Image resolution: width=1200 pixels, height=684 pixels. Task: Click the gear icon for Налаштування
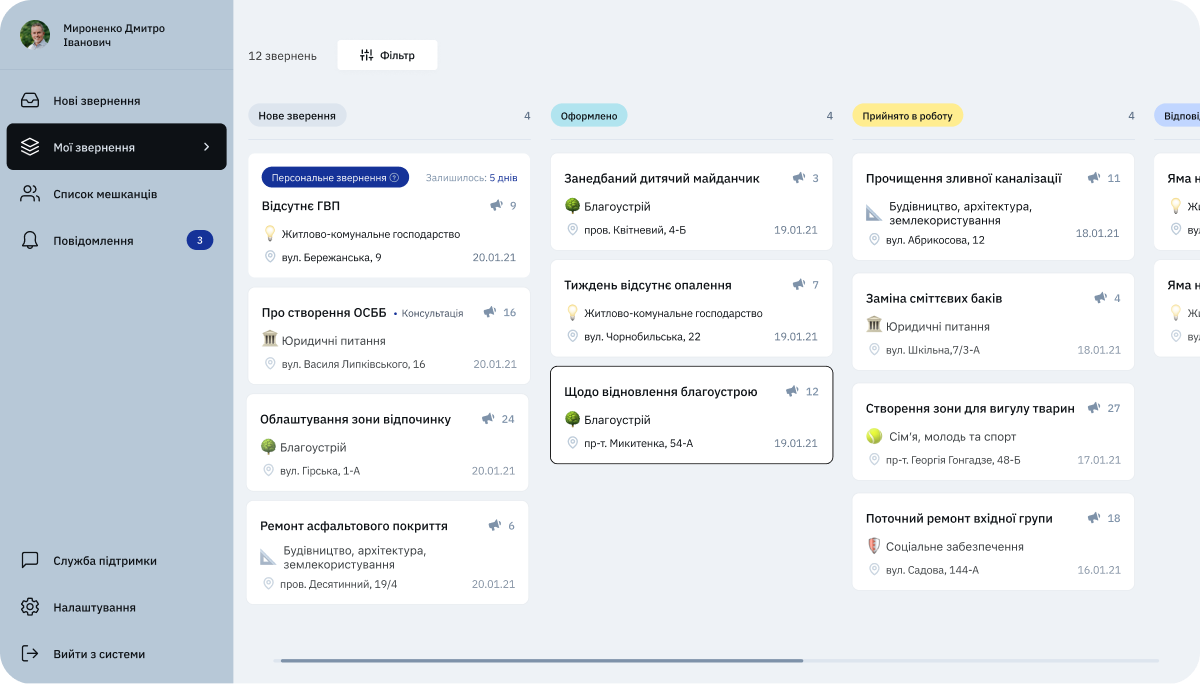click(30, 607)
